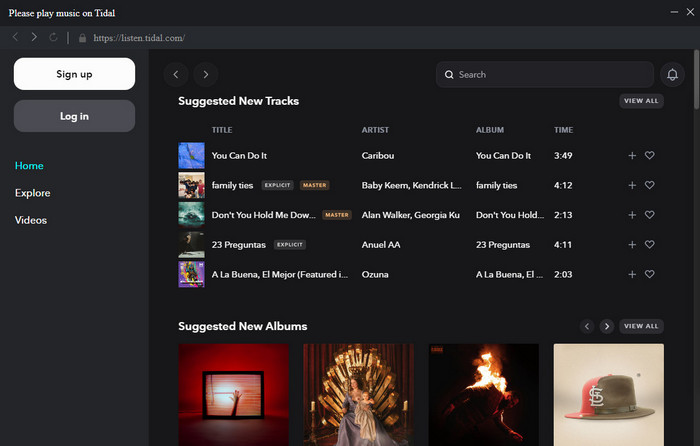Click the Log in button
700x446 pixels.
(75, 116)
